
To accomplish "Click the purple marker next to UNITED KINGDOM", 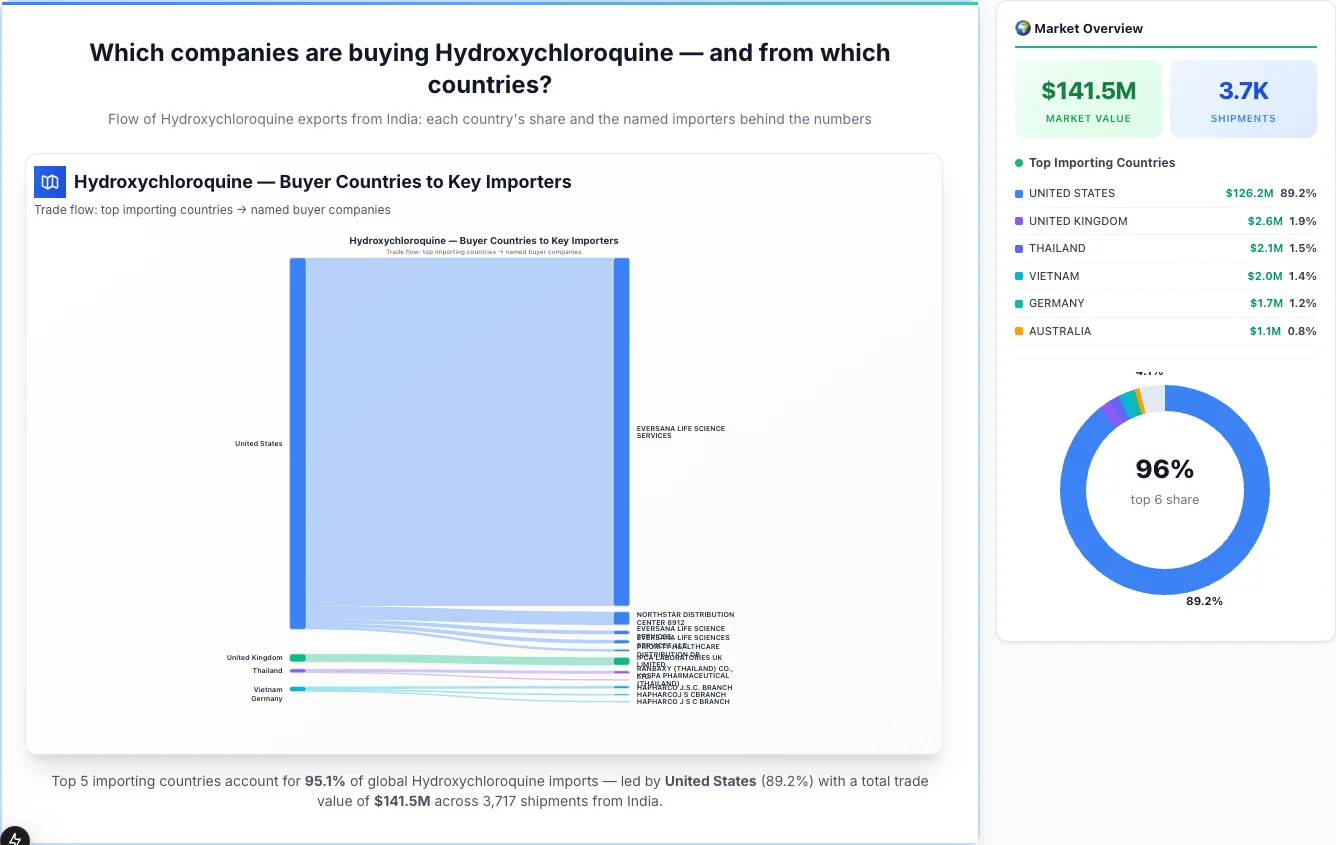I will tap(1018, 221).
